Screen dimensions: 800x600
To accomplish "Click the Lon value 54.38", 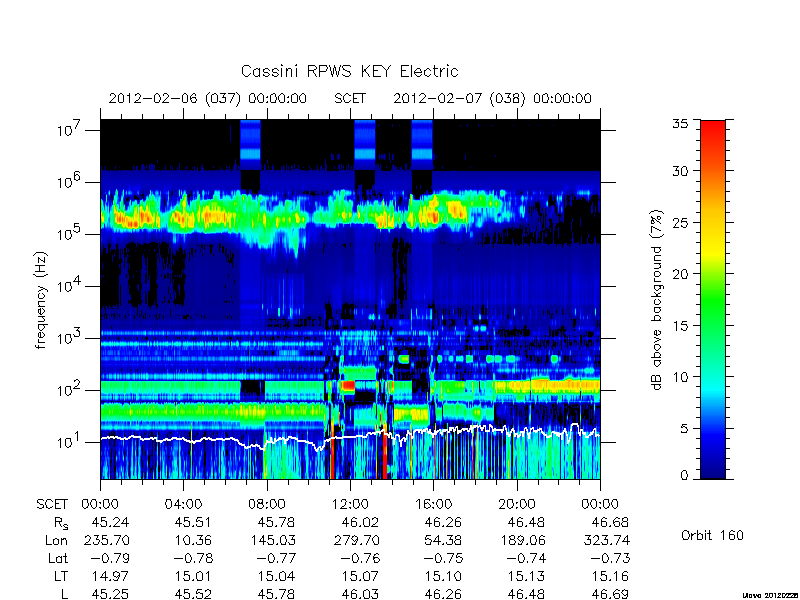I will point(443,540).
